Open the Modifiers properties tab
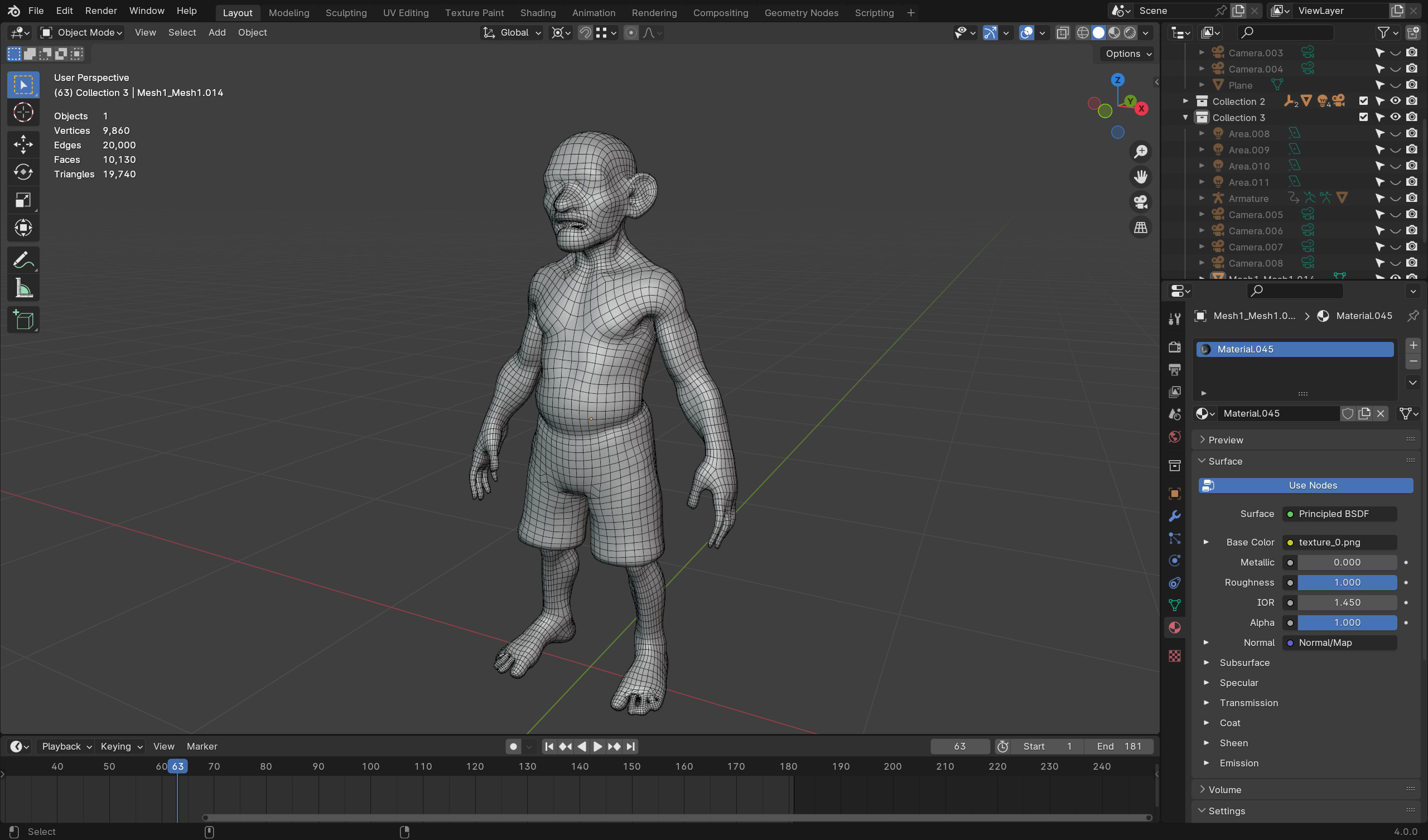The image size is (1428, 840). tap(1175, 516)
